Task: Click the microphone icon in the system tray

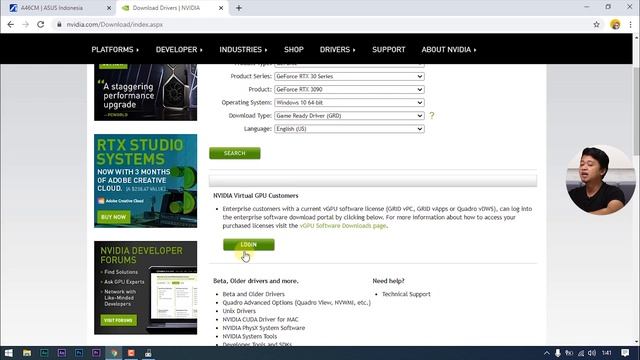Action: [x=558, y=353]
